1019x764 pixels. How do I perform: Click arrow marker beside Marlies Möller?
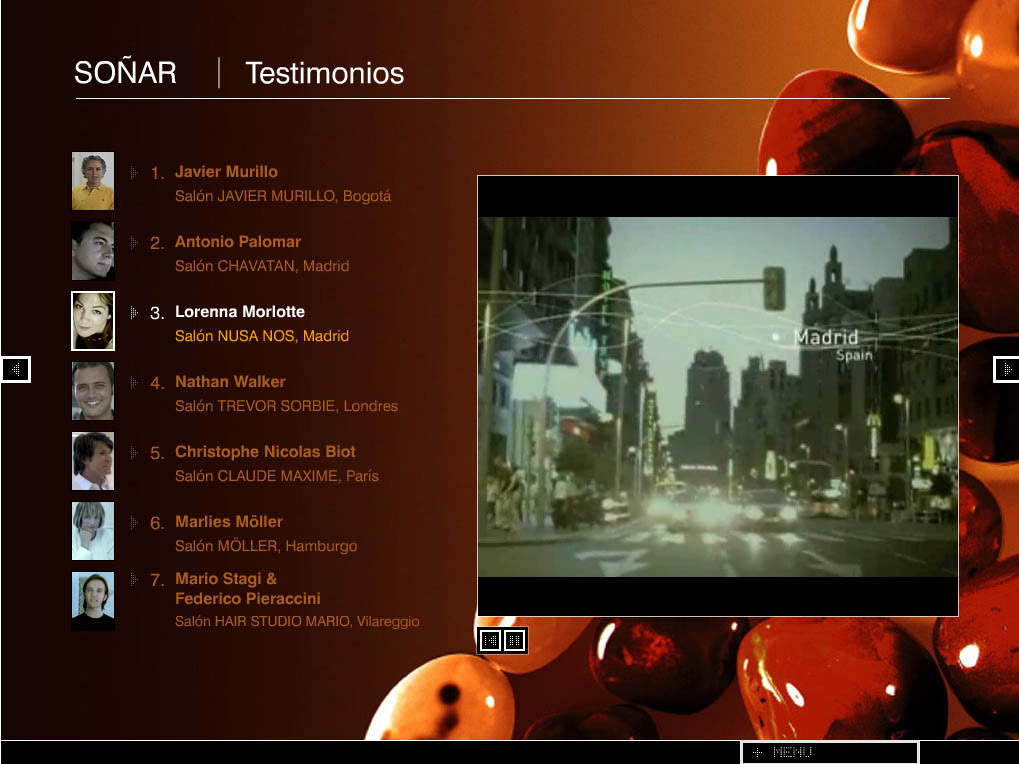click(134, 522)
